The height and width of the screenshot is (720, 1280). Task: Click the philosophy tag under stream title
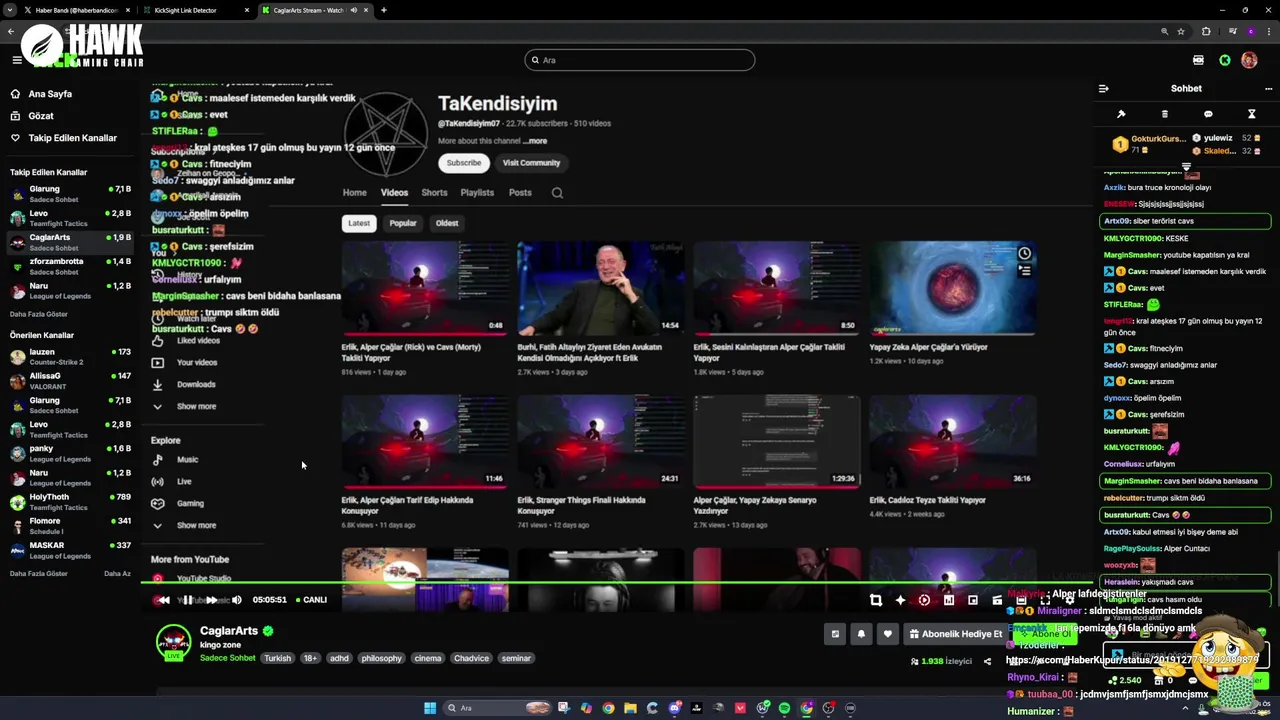pyautogui.click(x=381, y=658)
